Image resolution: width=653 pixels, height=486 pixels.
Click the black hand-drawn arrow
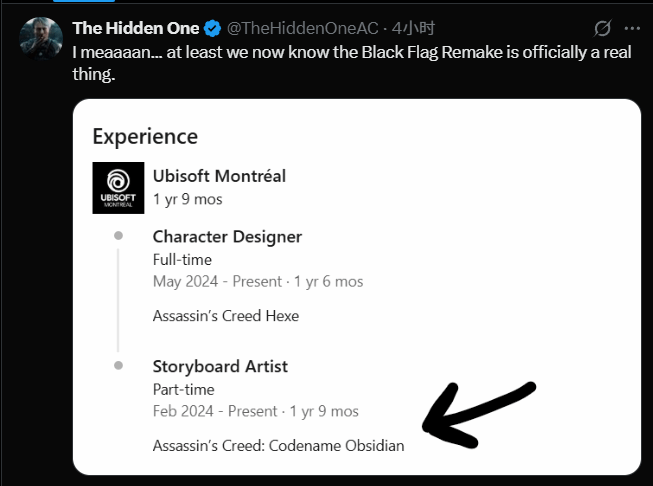pyautogui.click(x=479, y=411)
